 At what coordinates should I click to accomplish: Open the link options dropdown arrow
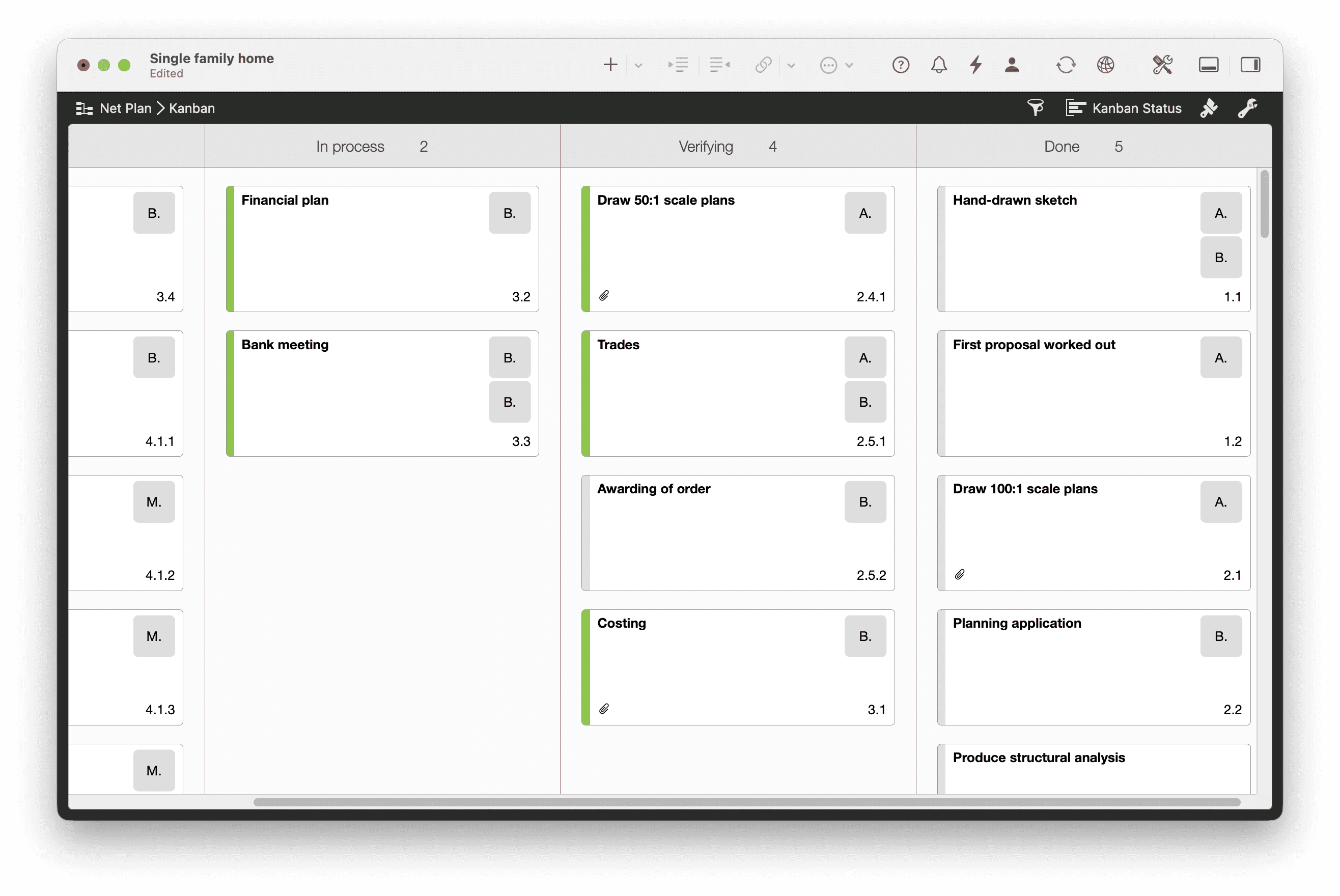[x=791, y=65]
